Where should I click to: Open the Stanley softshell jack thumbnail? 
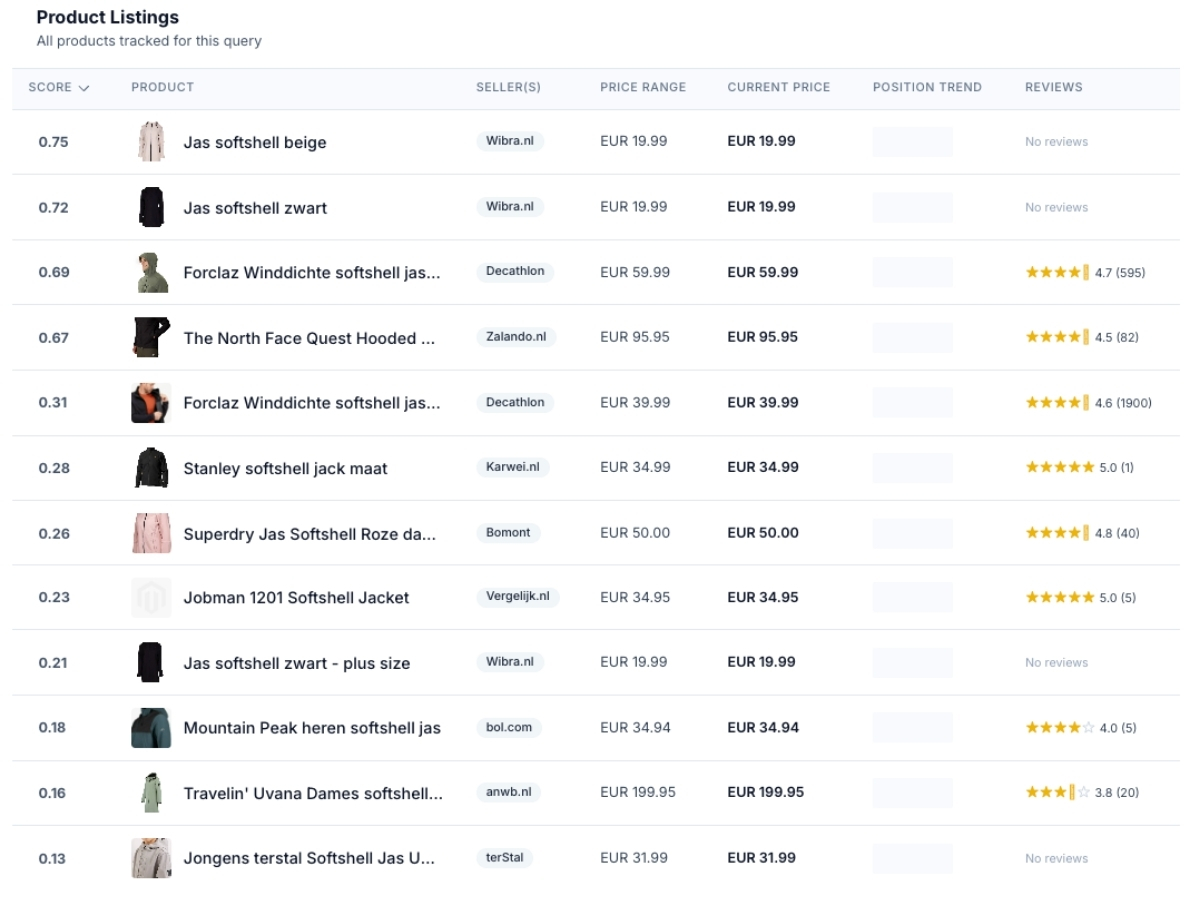point(151,468)
